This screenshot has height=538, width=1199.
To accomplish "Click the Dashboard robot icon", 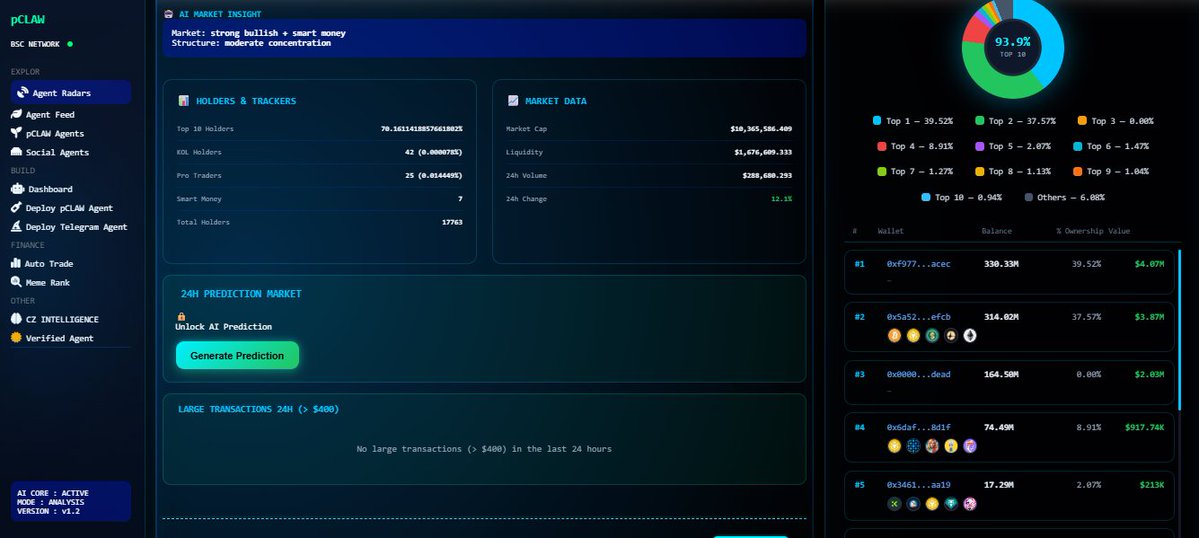I will pos(18,189).
